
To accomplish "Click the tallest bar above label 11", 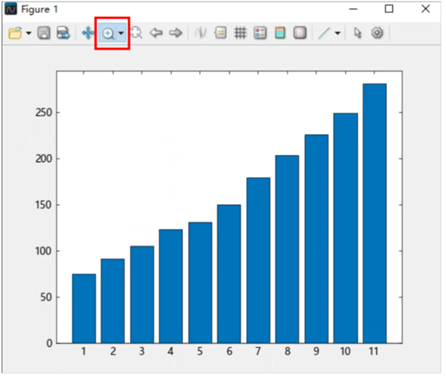I will coord(375,213).
